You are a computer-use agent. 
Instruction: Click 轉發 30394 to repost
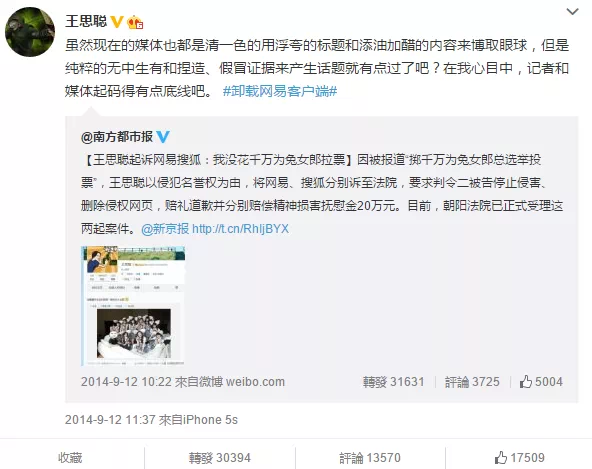pos(220,458)
